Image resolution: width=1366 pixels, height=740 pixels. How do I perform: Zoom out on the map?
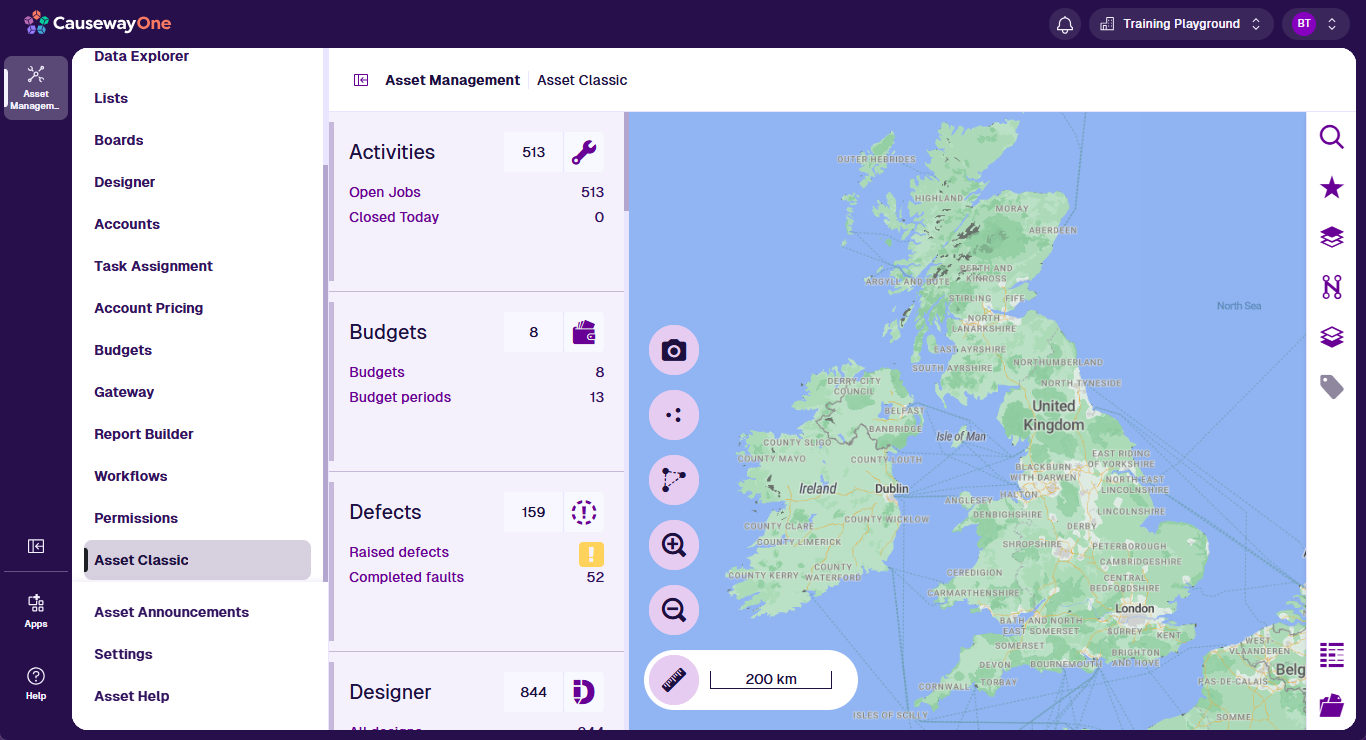click(674, 610)
